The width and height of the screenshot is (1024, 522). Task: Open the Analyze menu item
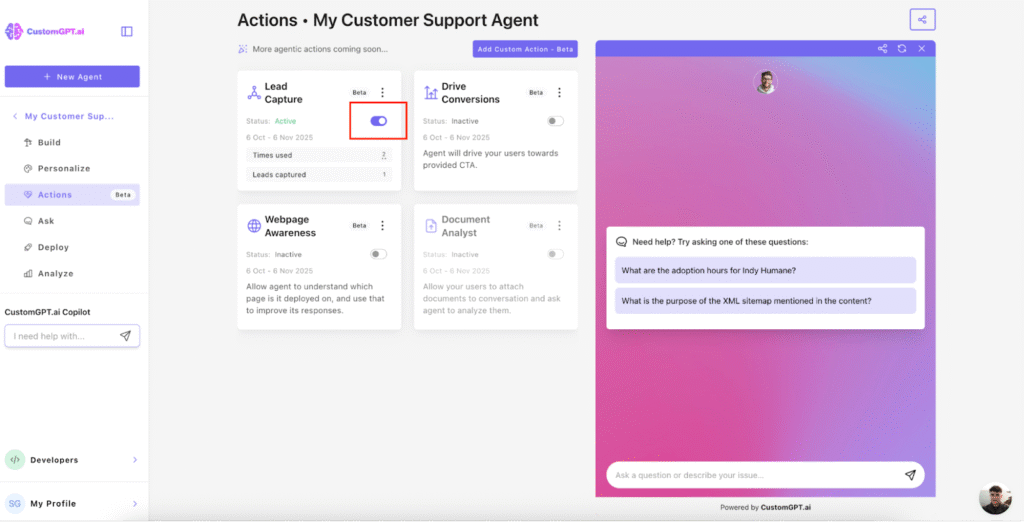pos(72,273)
